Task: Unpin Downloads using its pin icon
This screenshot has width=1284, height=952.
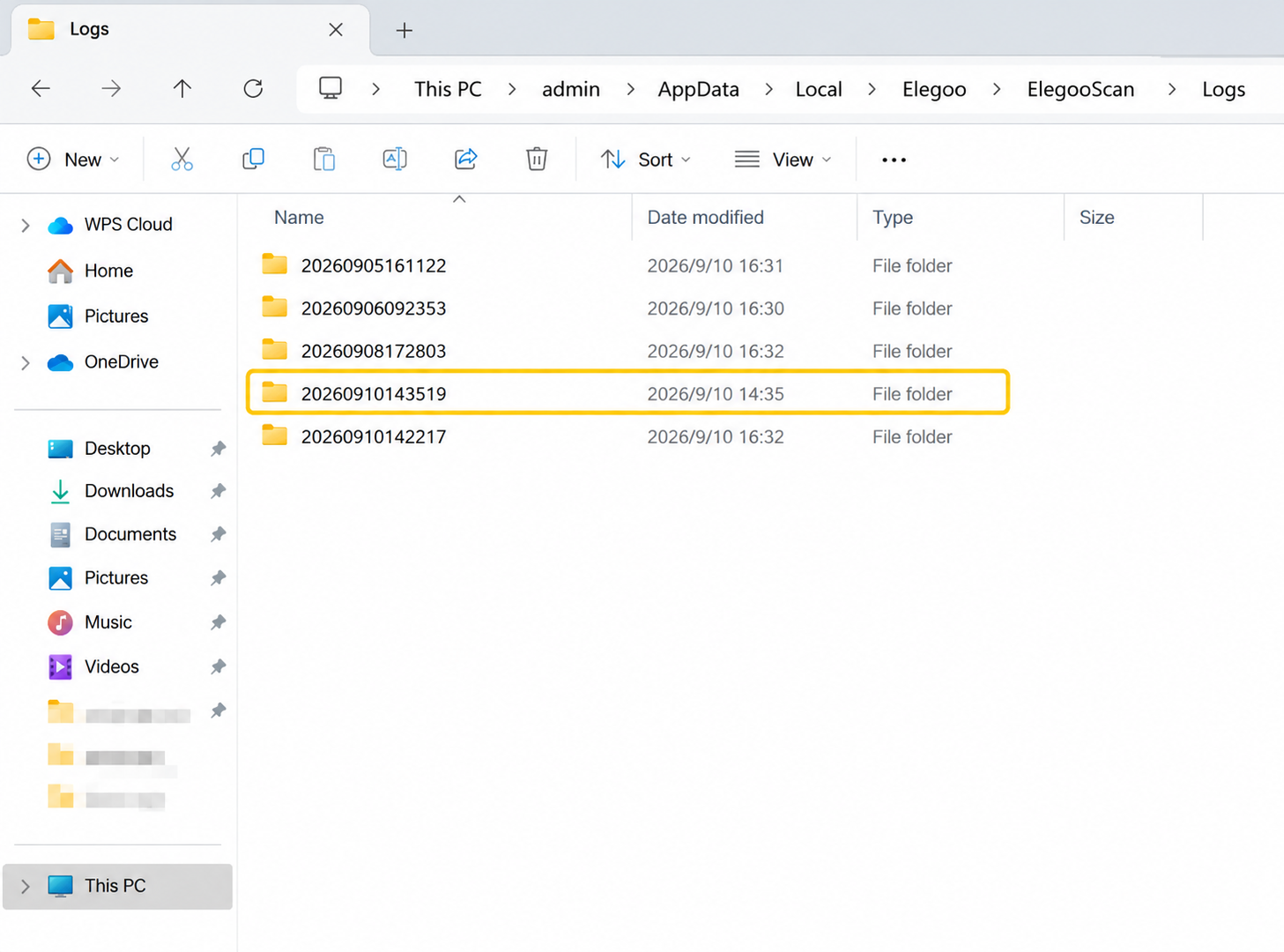Action: coord(218,491)
